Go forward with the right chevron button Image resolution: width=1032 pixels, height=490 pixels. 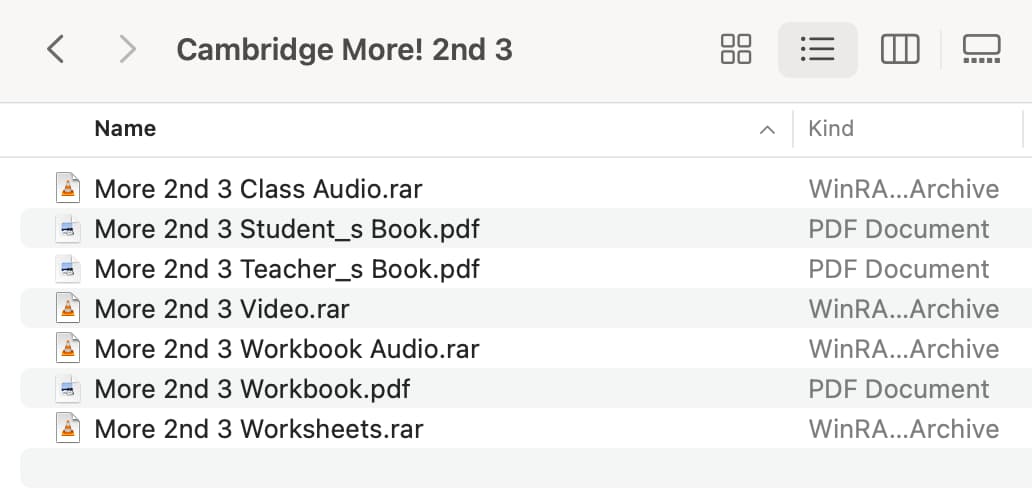coord(127,49)
